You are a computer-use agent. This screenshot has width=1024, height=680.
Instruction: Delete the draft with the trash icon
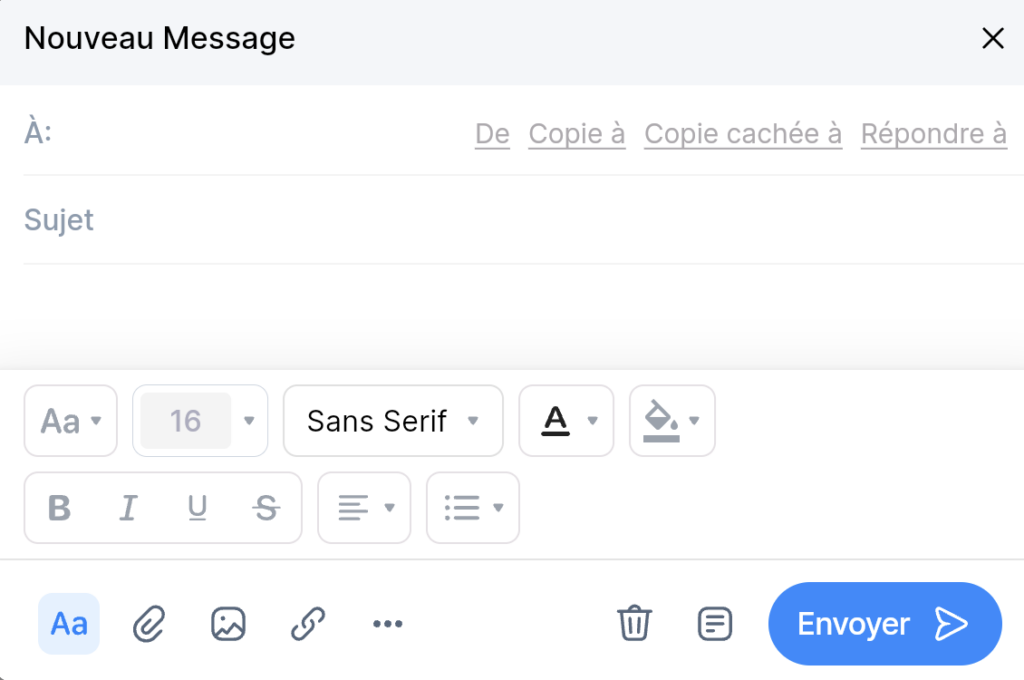pos(634,623)
